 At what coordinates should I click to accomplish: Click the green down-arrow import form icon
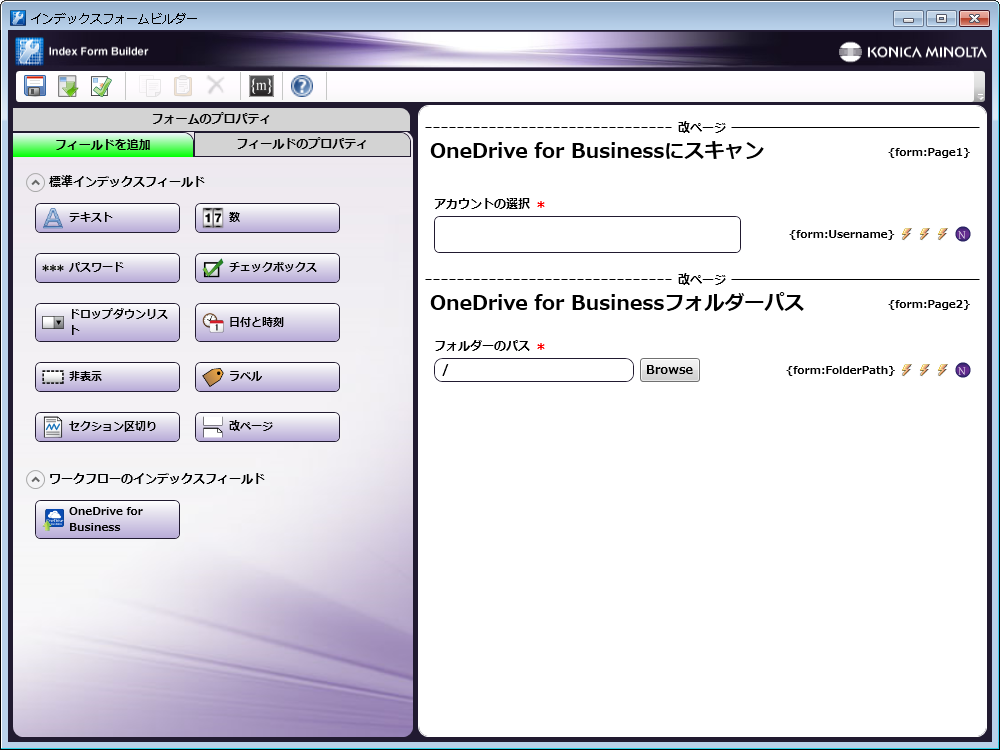68,86
